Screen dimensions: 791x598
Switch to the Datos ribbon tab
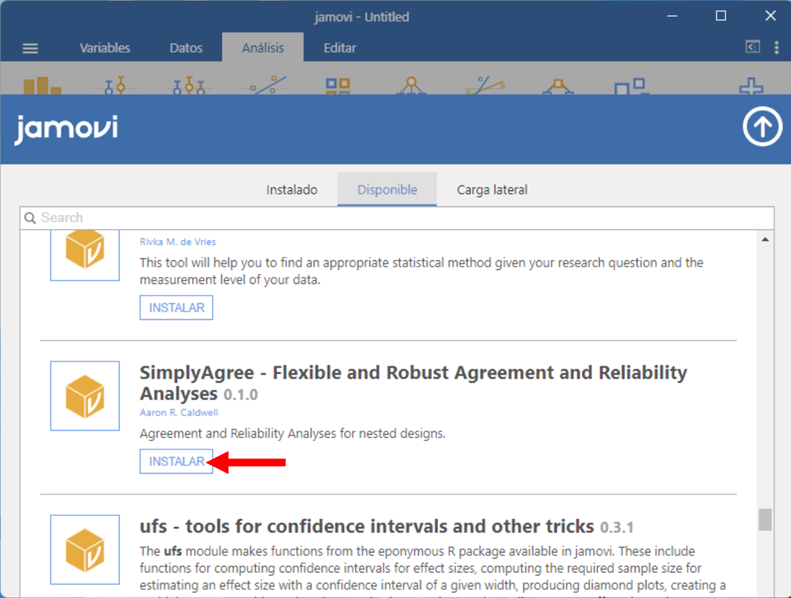186,48
